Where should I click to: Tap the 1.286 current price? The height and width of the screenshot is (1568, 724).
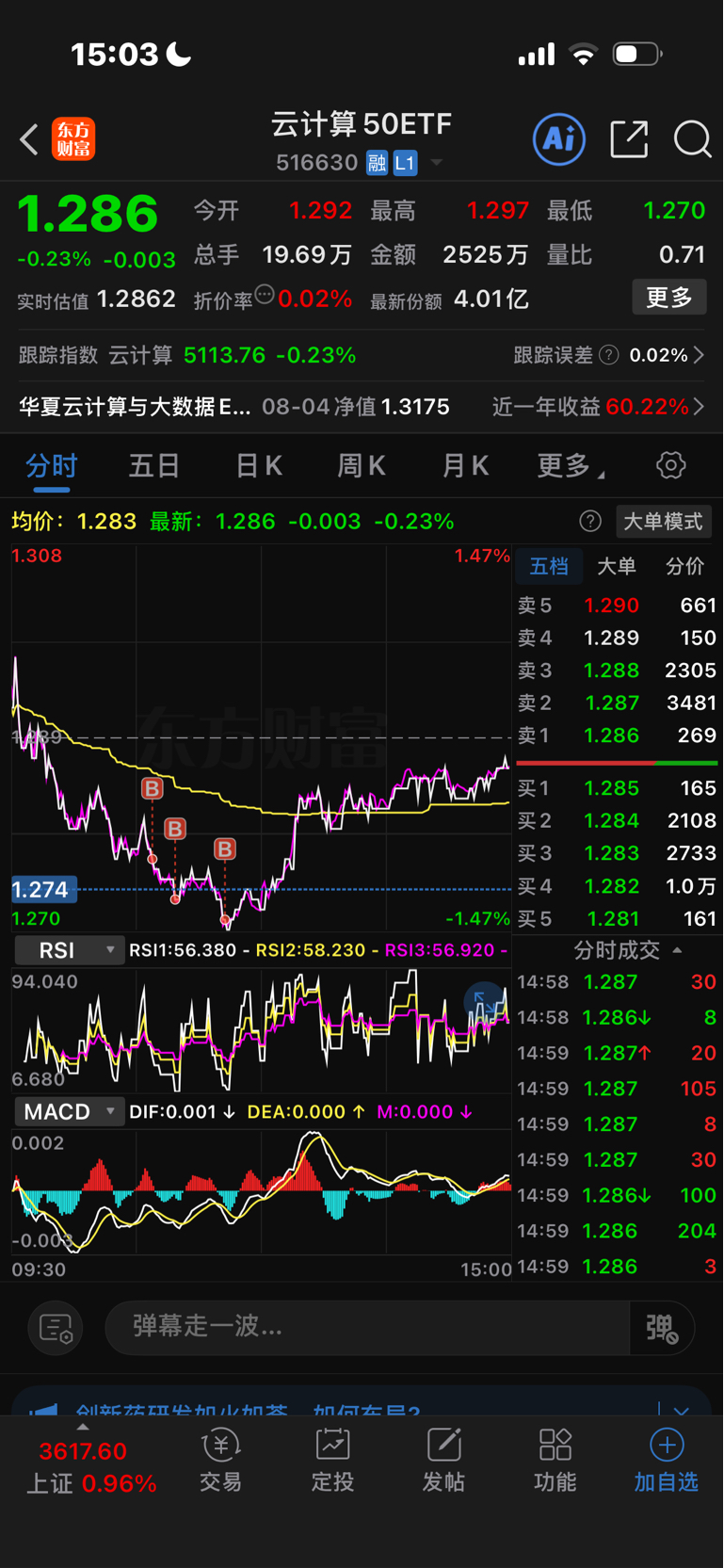(x=88, y=215)
